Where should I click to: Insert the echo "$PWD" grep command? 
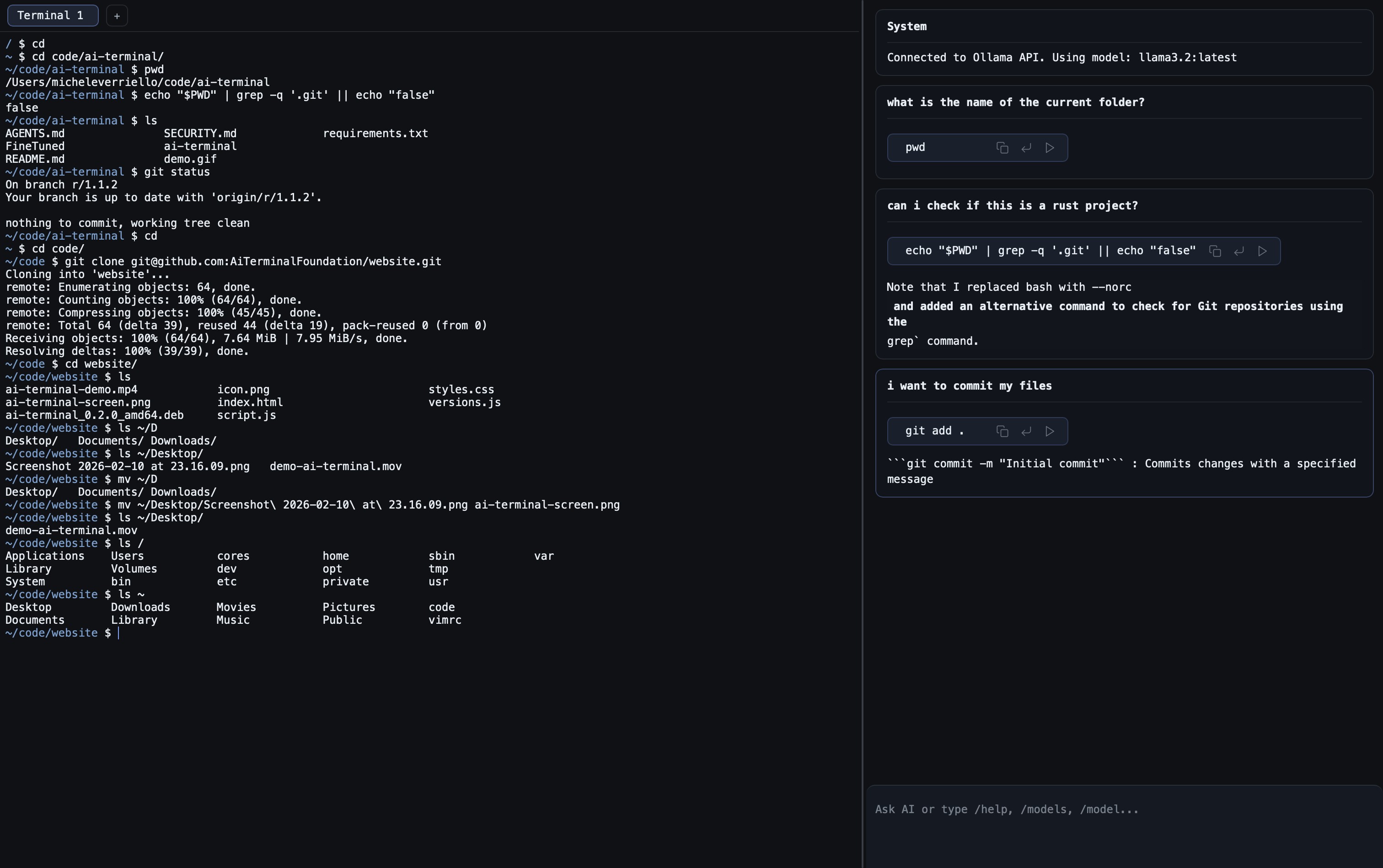pos(1238,251)
